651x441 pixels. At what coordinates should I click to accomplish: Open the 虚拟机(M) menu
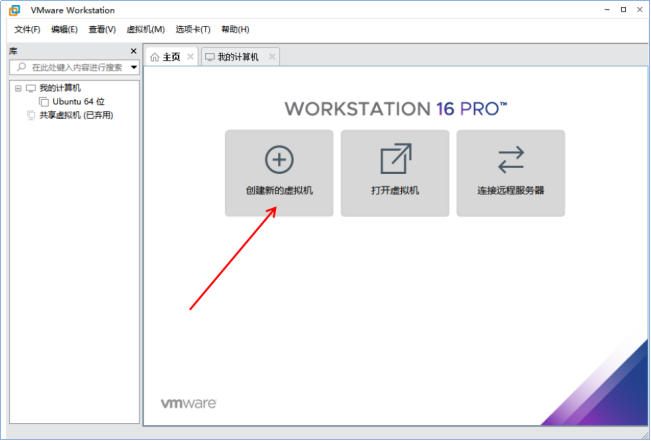(x=146, y=29)
